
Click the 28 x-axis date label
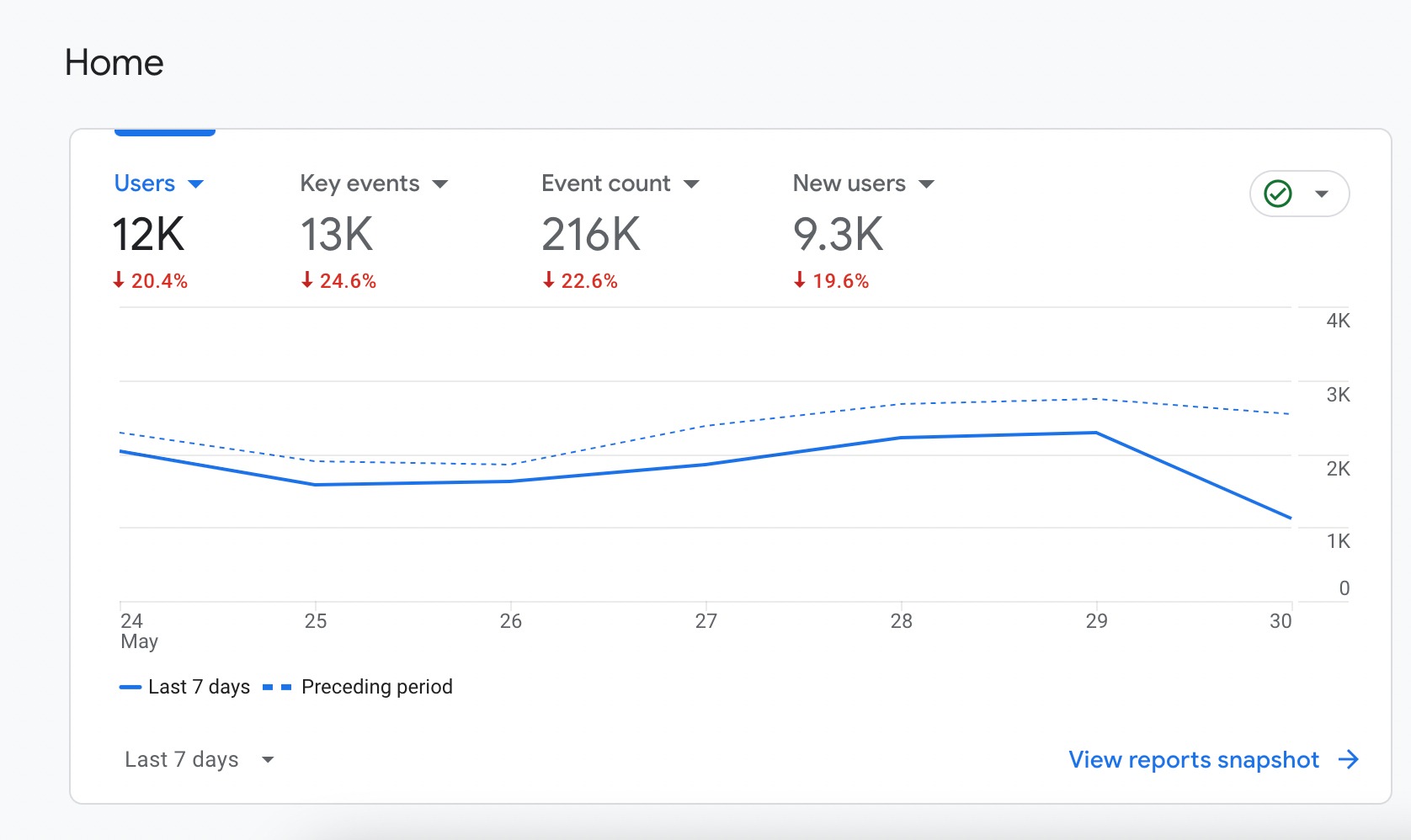(x=902, y=621)
